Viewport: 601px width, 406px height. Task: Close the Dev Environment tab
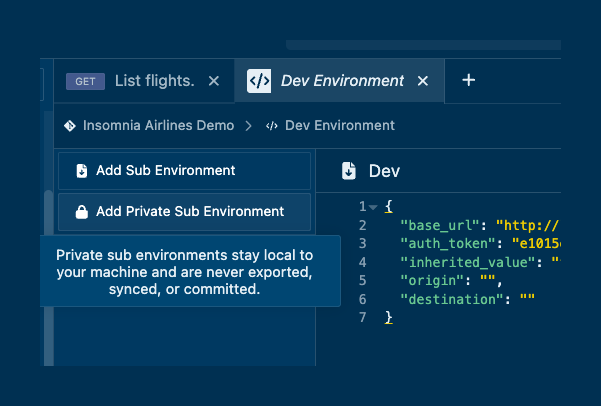(422, 81)
